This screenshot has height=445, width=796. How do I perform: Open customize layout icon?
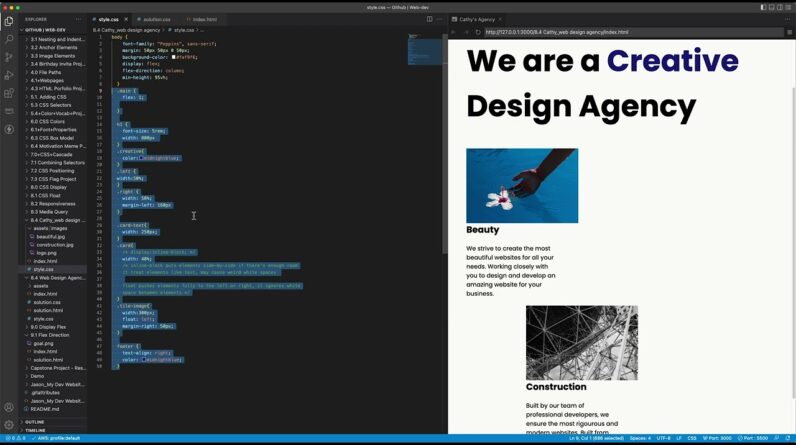[x=788, y=7]
